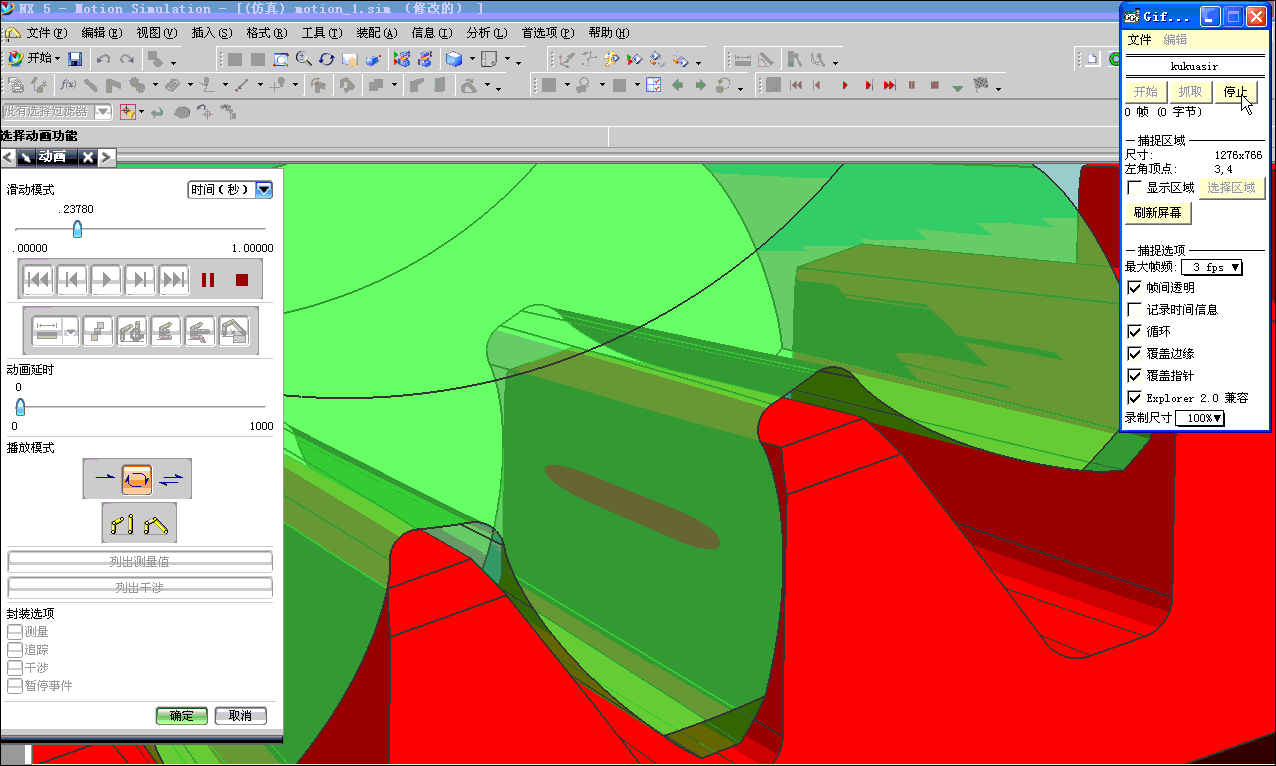Click the Zoom magnifier tool
Image resolution: width=1276 pixels, height=766 pixels.
point(304,59)
